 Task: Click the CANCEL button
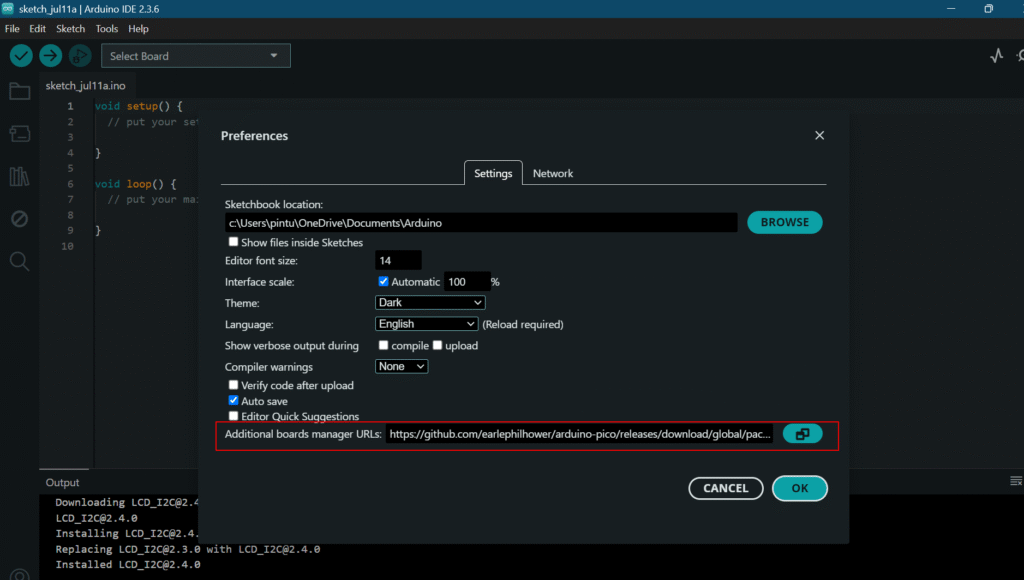click(x=726, y=488)
